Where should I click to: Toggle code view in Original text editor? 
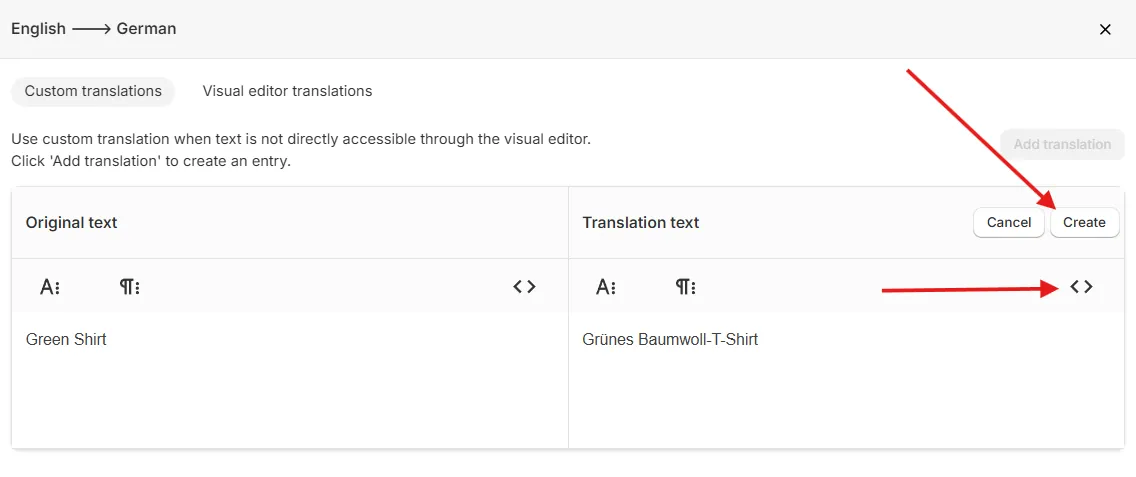pyautogui.click(x=524, y=286)
